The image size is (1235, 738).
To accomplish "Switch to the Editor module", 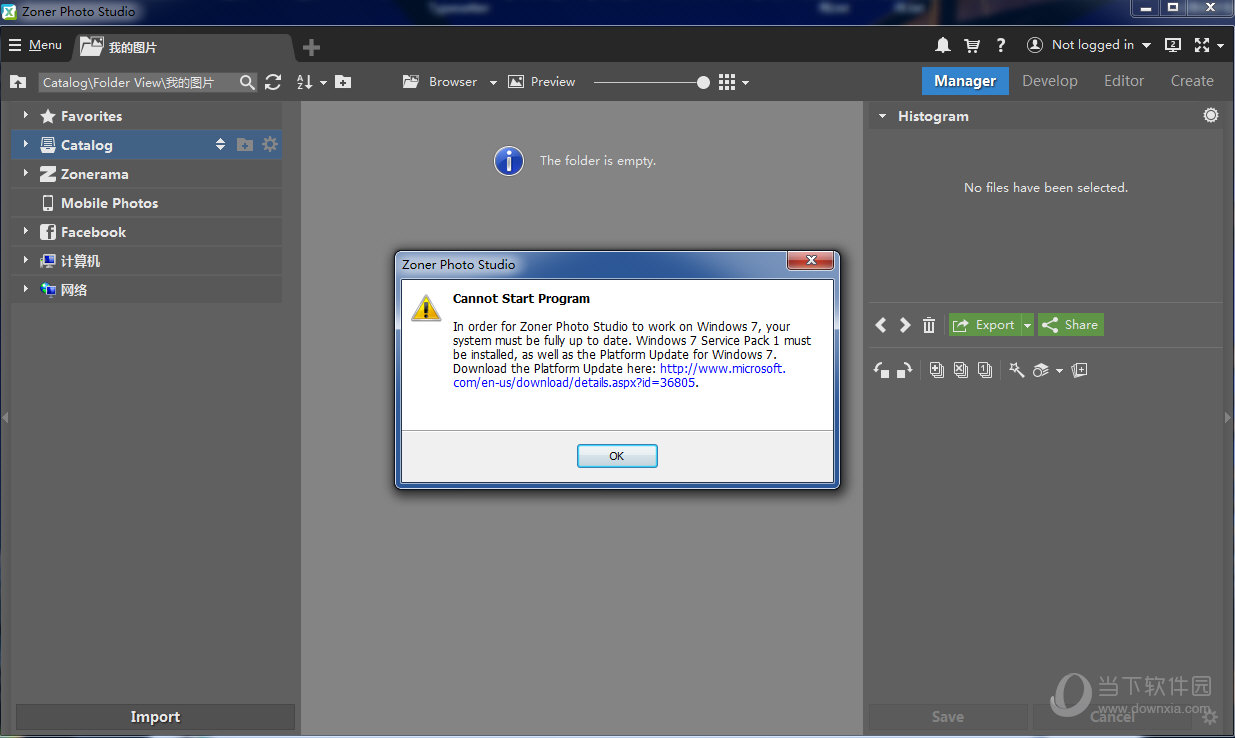I will pos(1124,81).
